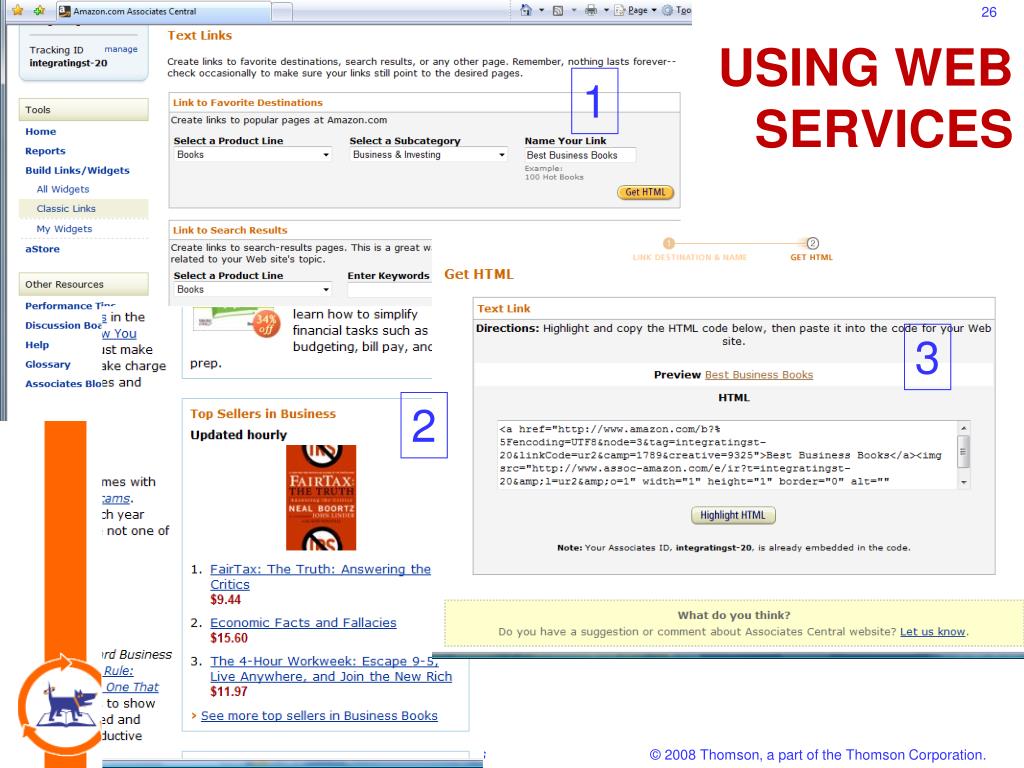The height and width of the screenshot is (768, 1024).
Task: Open the Help link in Other Resources
Action: (37, 345)
